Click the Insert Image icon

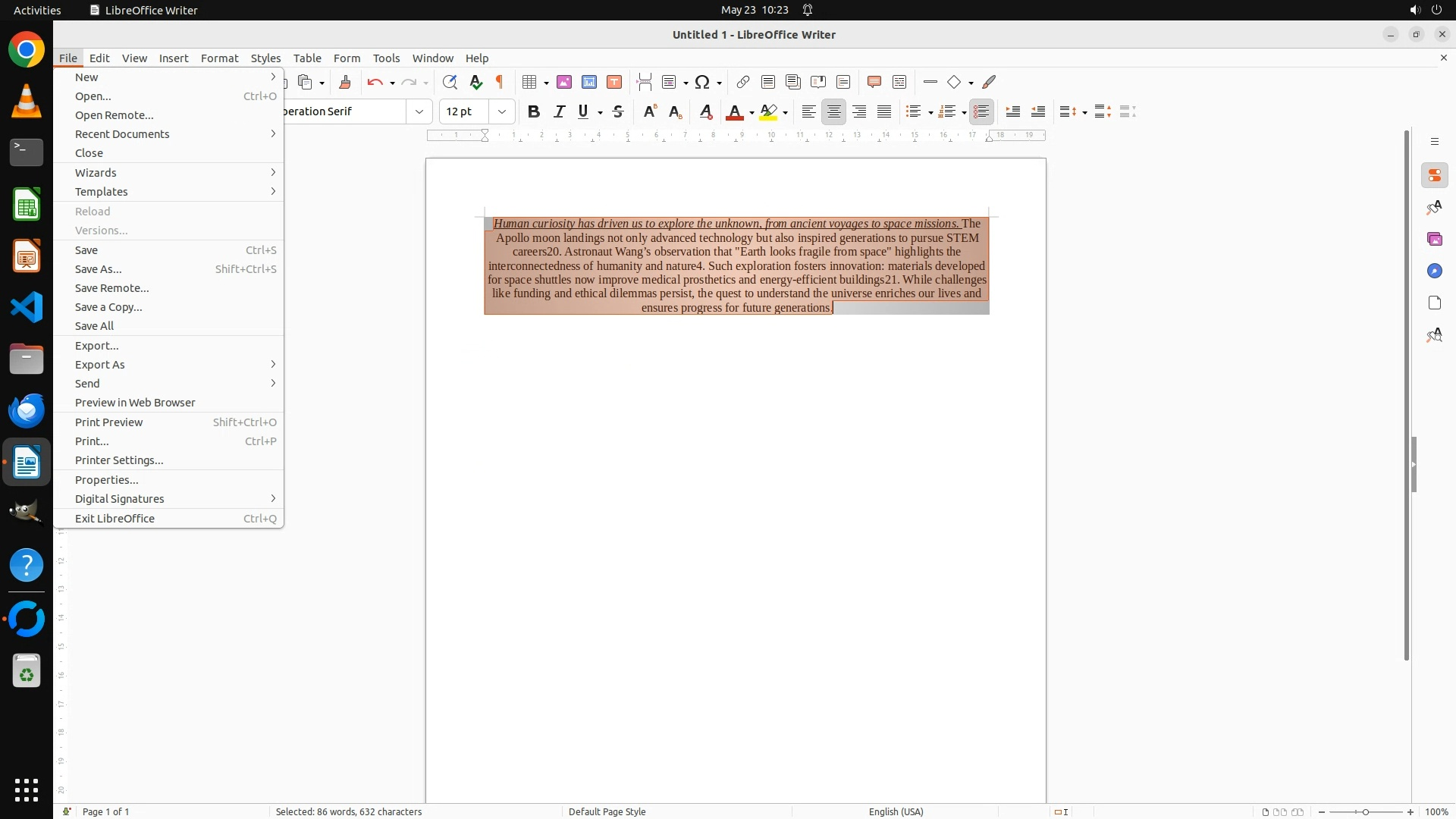(x=564, y=82)
